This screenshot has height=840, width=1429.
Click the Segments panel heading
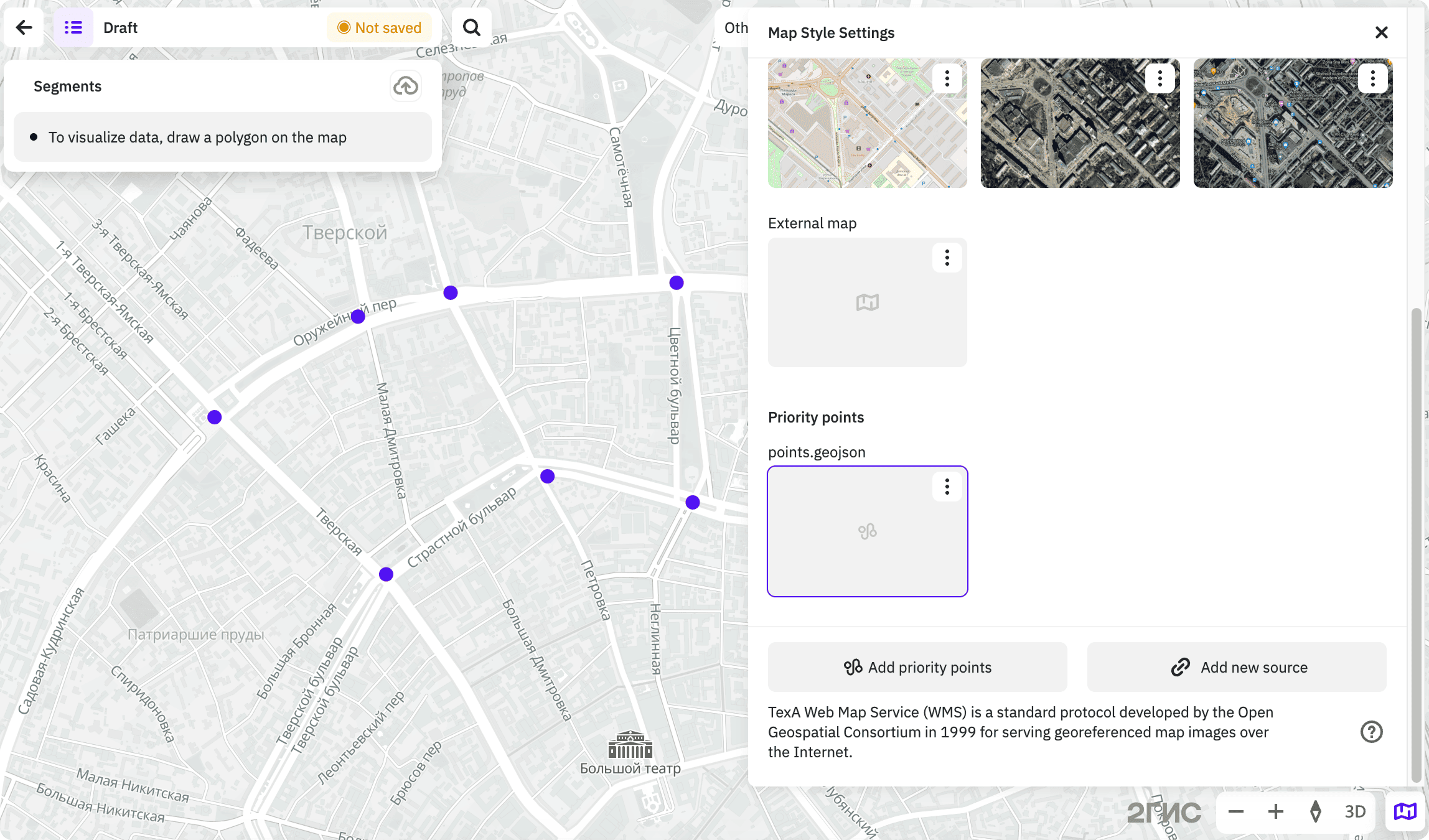pos(67,86)
